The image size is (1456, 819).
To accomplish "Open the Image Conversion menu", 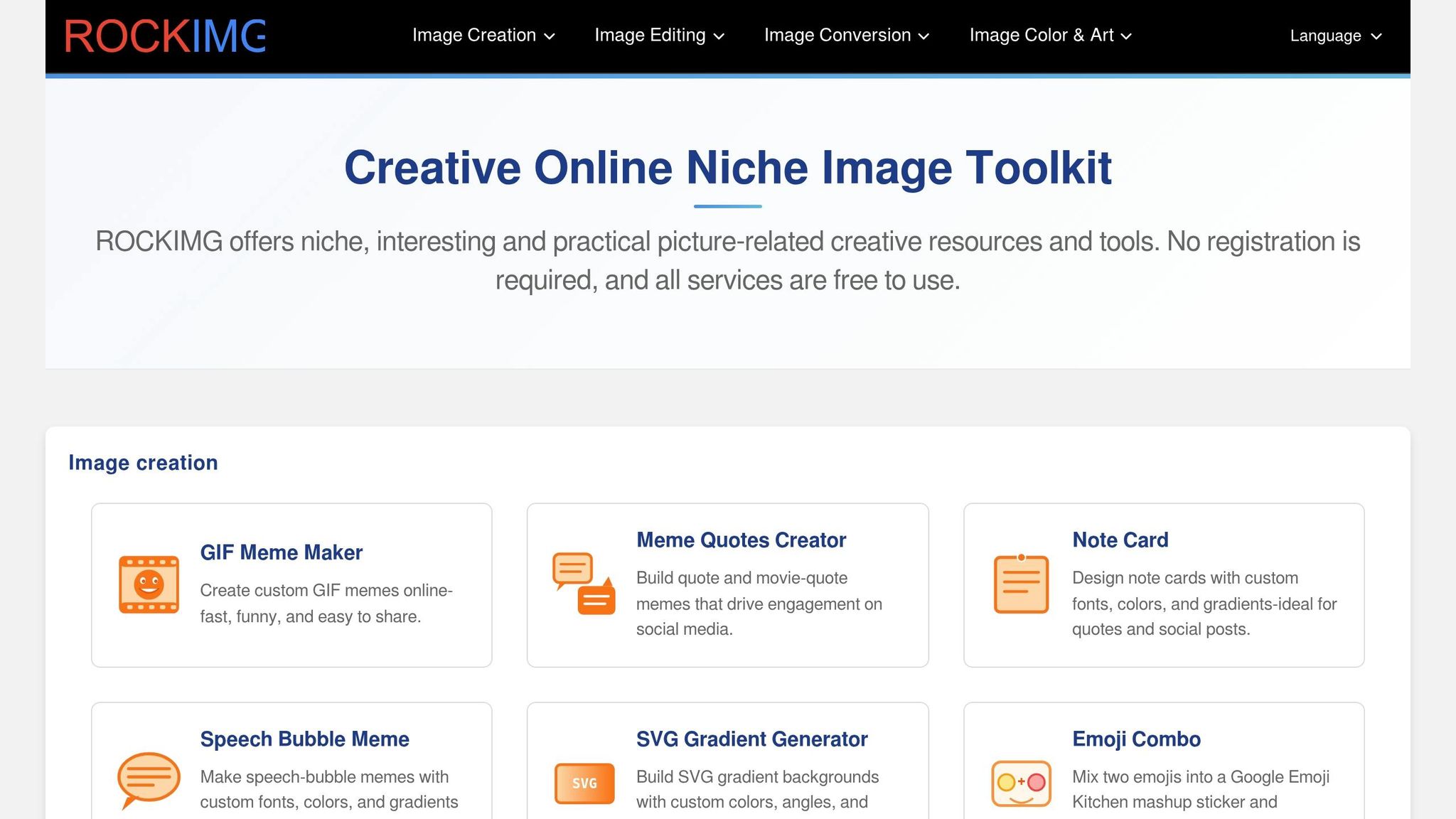I will 847,36.
